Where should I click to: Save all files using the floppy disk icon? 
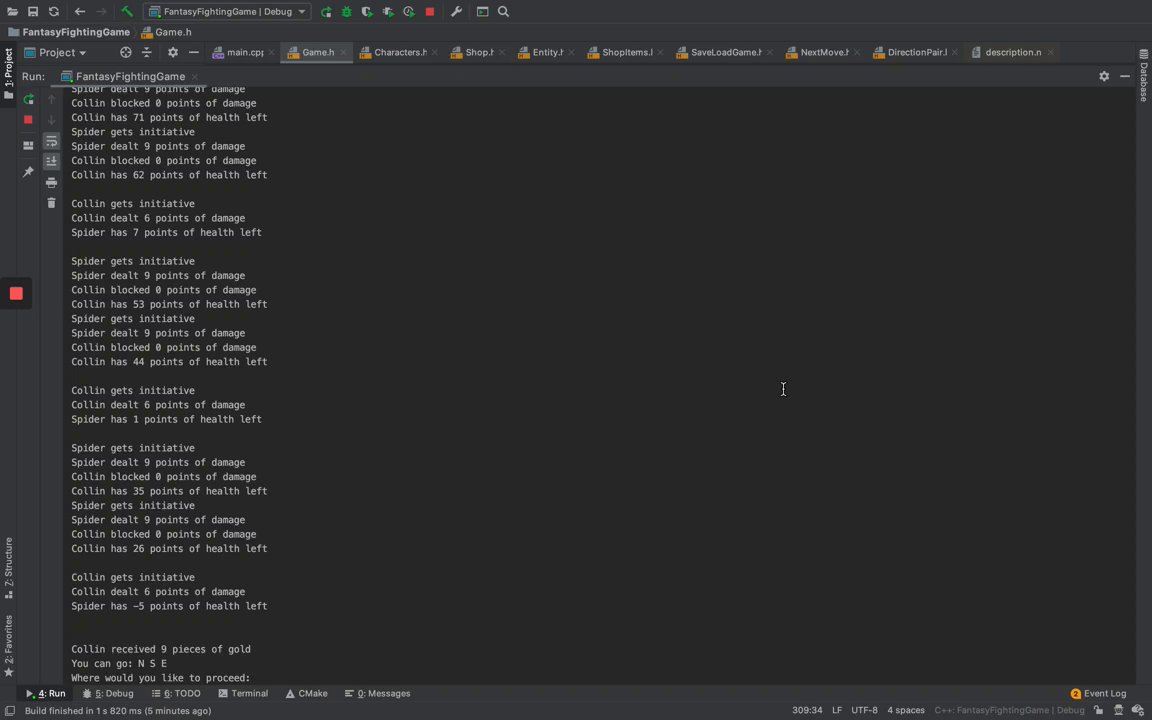click(33, 12)
